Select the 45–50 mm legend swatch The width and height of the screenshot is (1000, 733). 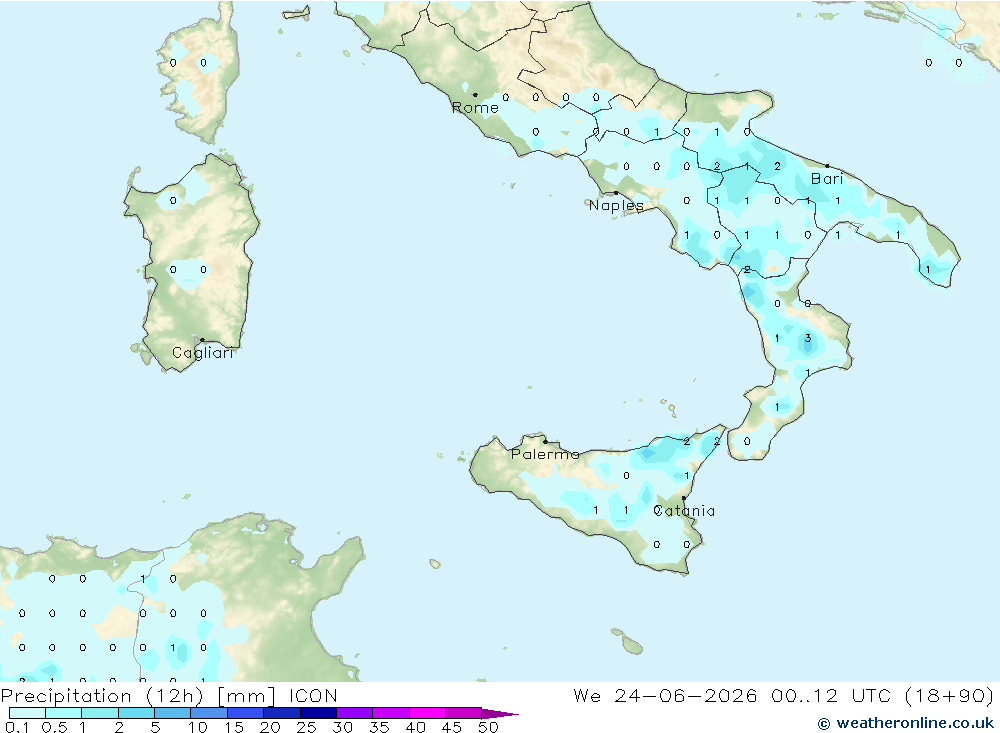point(464,713)
